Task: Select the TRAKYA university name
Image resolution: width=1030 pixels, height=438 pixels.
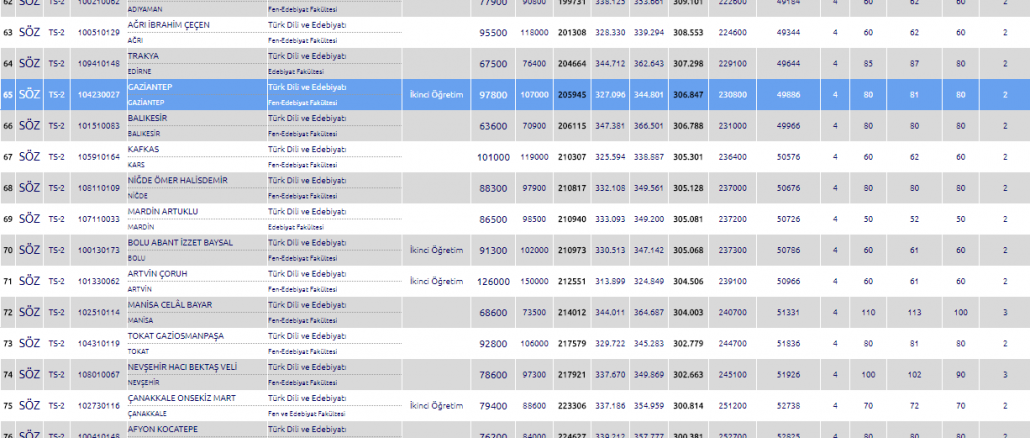Action: 143,56
